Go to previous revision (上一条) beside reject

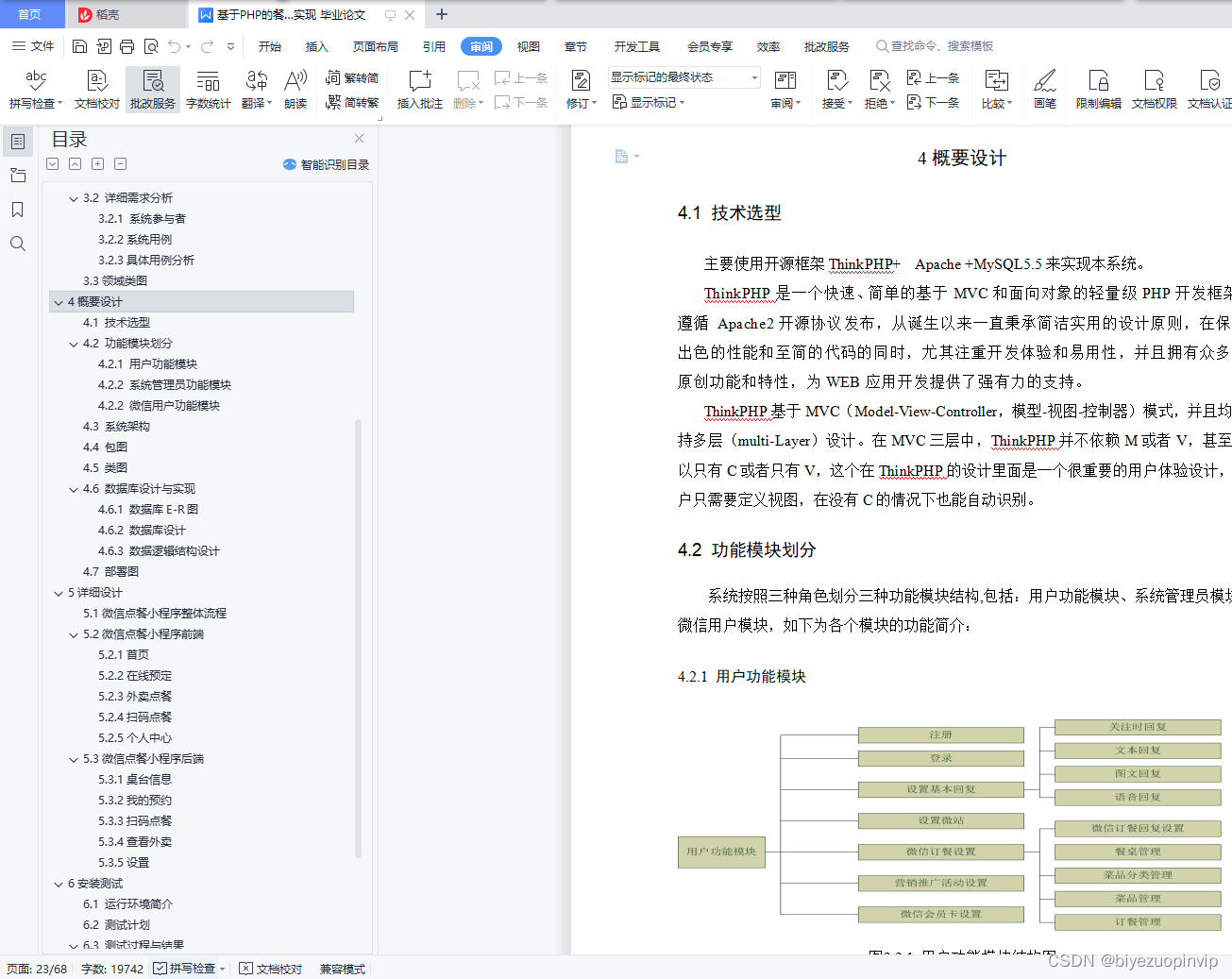coord(933,78)
